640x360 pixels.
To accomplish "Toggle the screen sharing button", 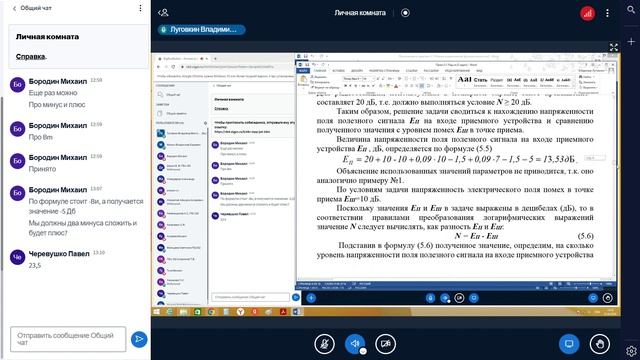I will (569, 344).
